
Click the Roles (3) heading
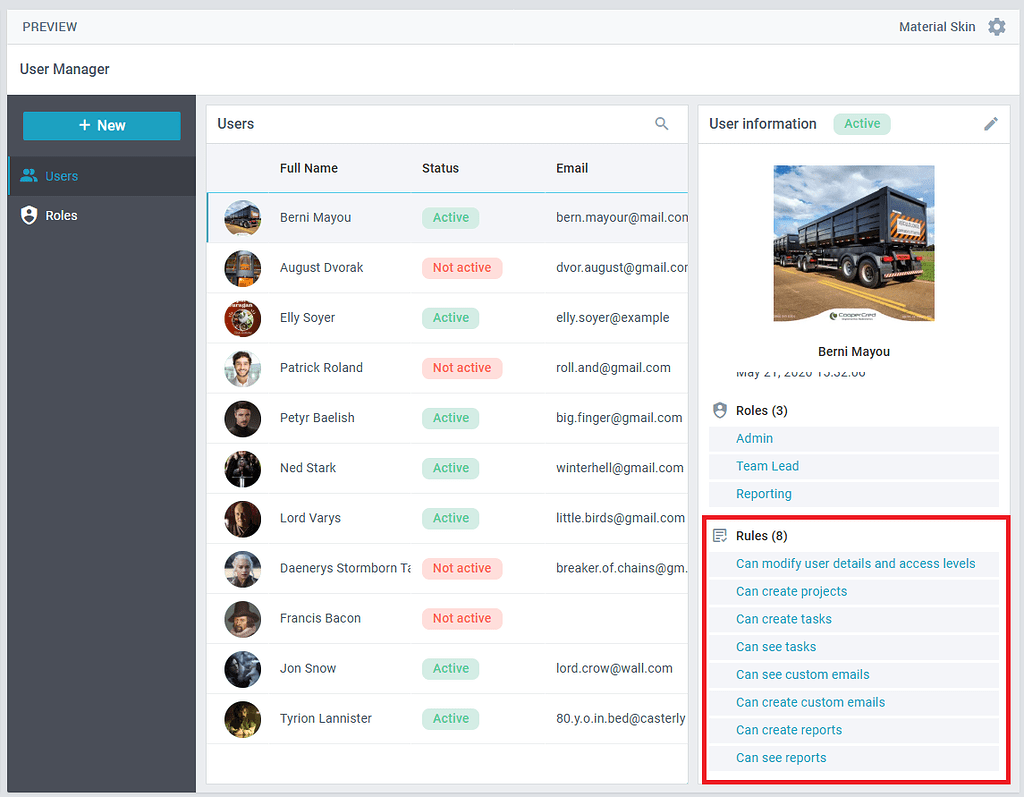tap(761, 410)
